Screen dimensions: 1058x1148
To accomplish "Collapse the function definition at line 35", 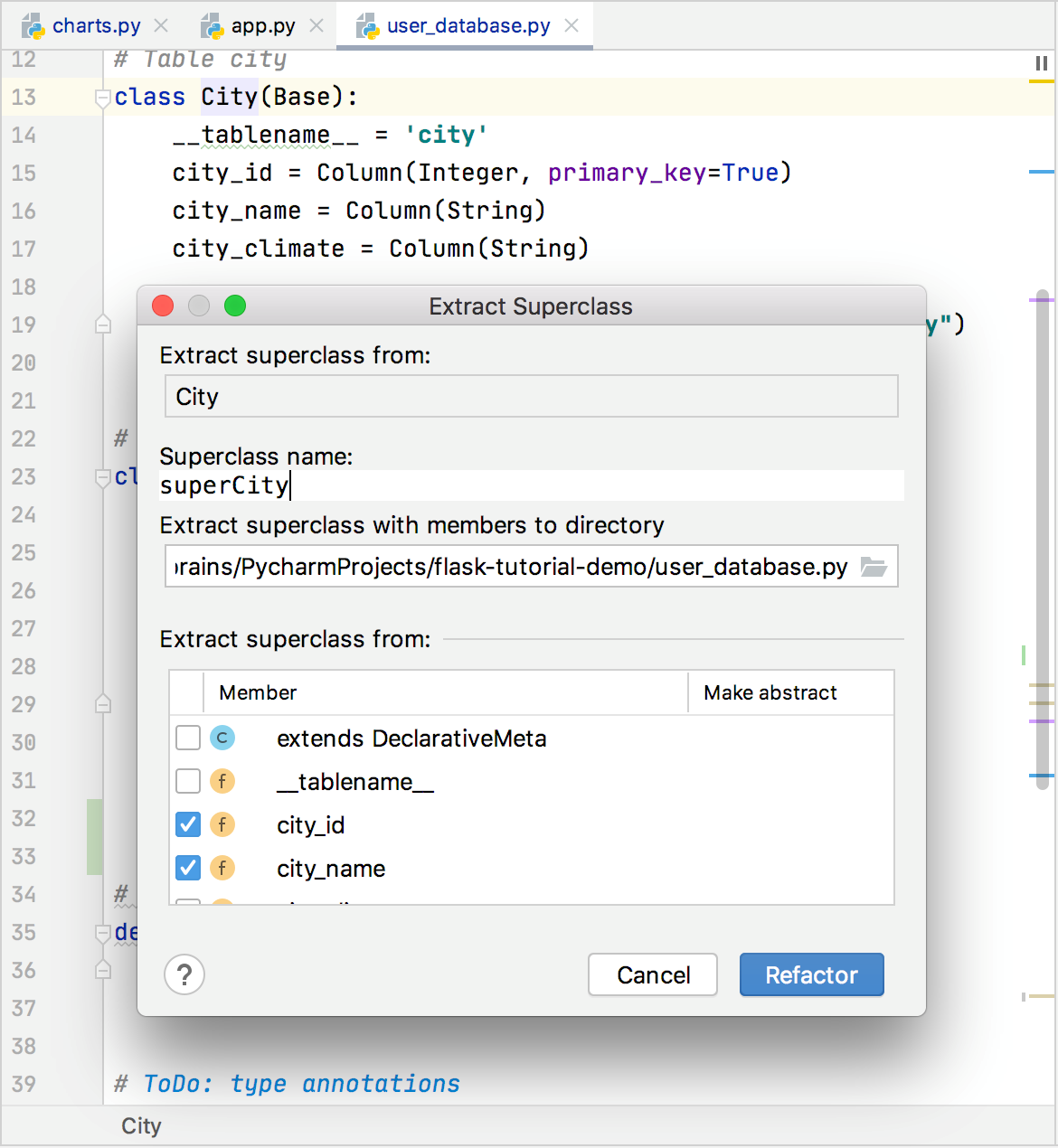I will (102, 933).
